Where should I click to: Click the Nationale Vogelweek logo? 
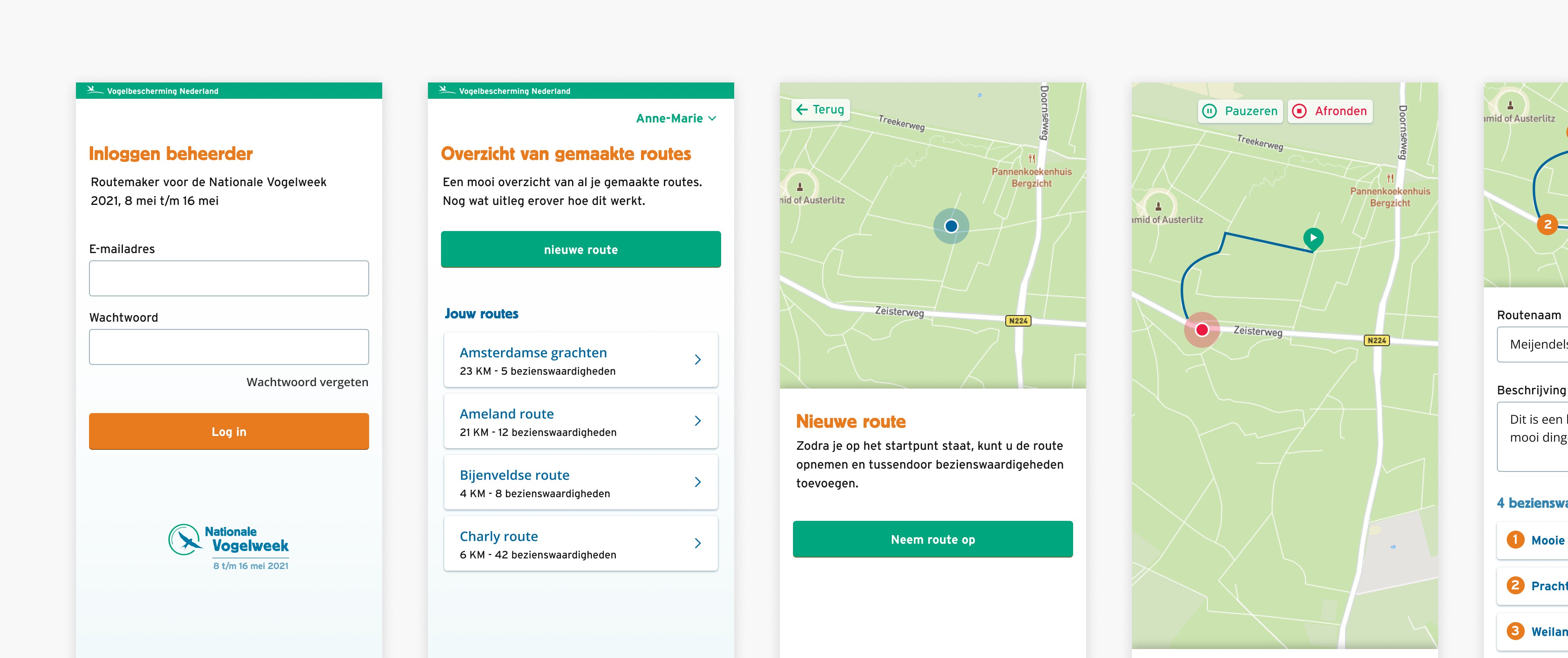(x=229, y=546)
